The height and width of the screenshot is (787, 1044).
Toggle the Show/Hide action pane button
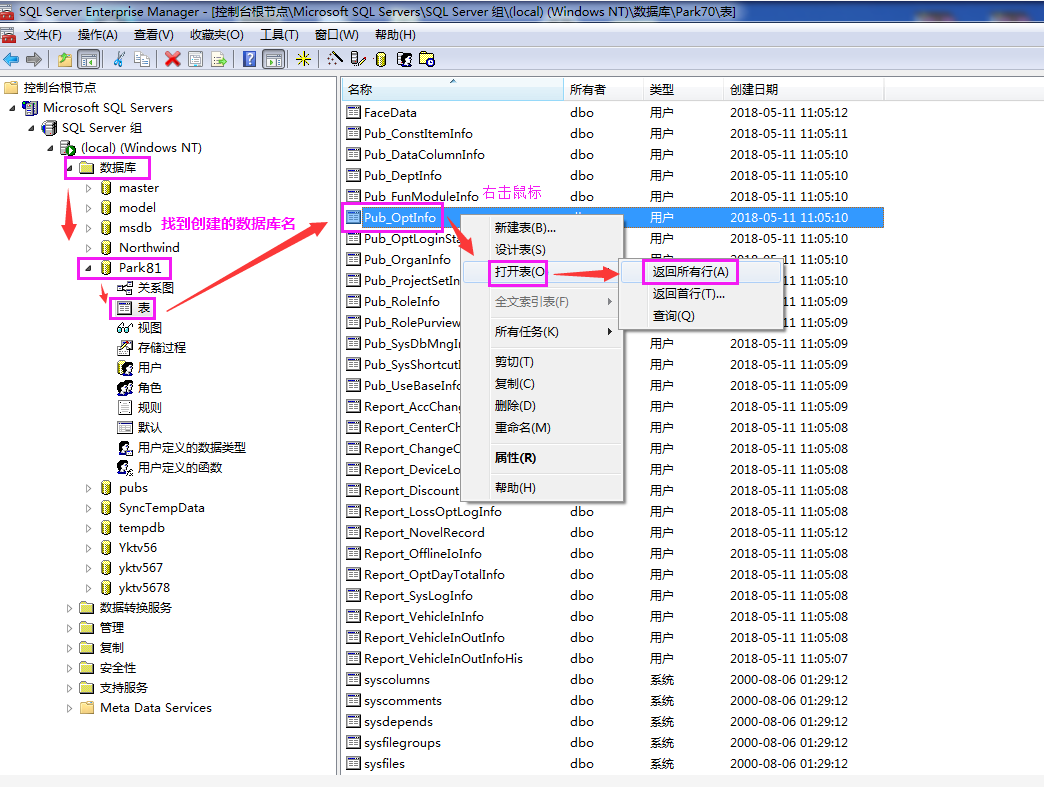click(274, 60)
